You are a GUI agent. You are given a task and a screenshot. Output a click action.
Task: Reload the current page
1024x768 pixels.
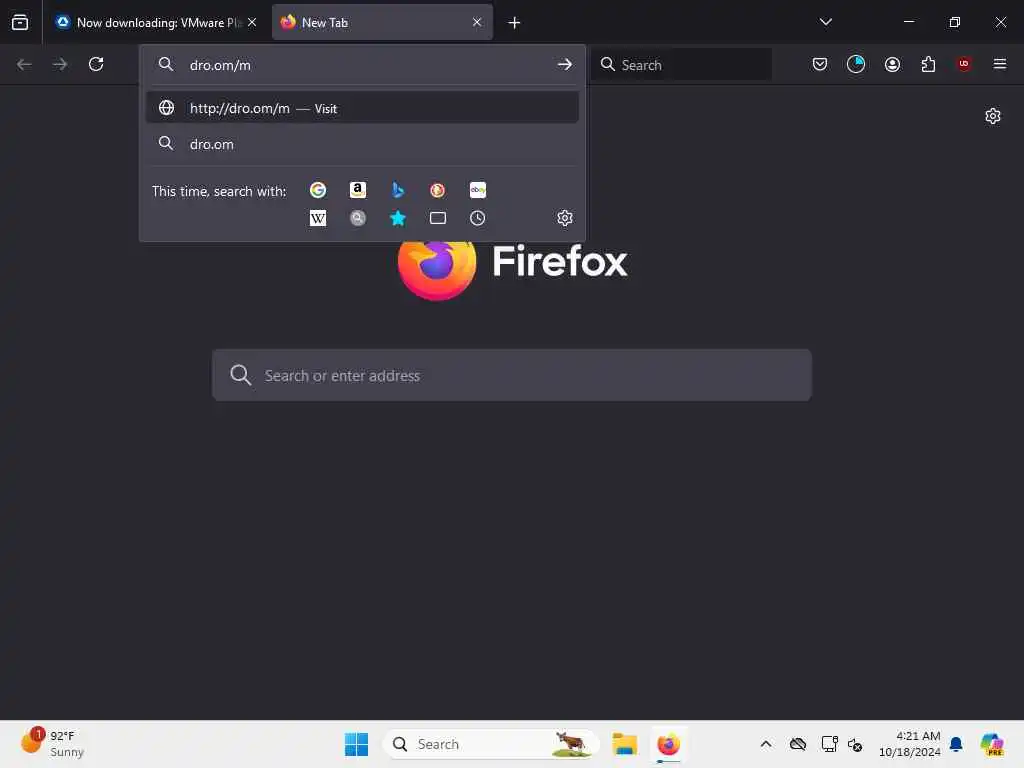click(96, 64)
